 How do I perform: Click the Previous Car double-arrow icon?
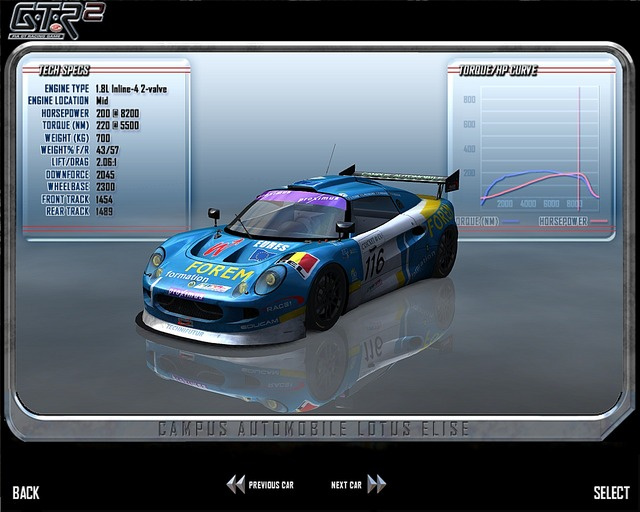(236, 484)
